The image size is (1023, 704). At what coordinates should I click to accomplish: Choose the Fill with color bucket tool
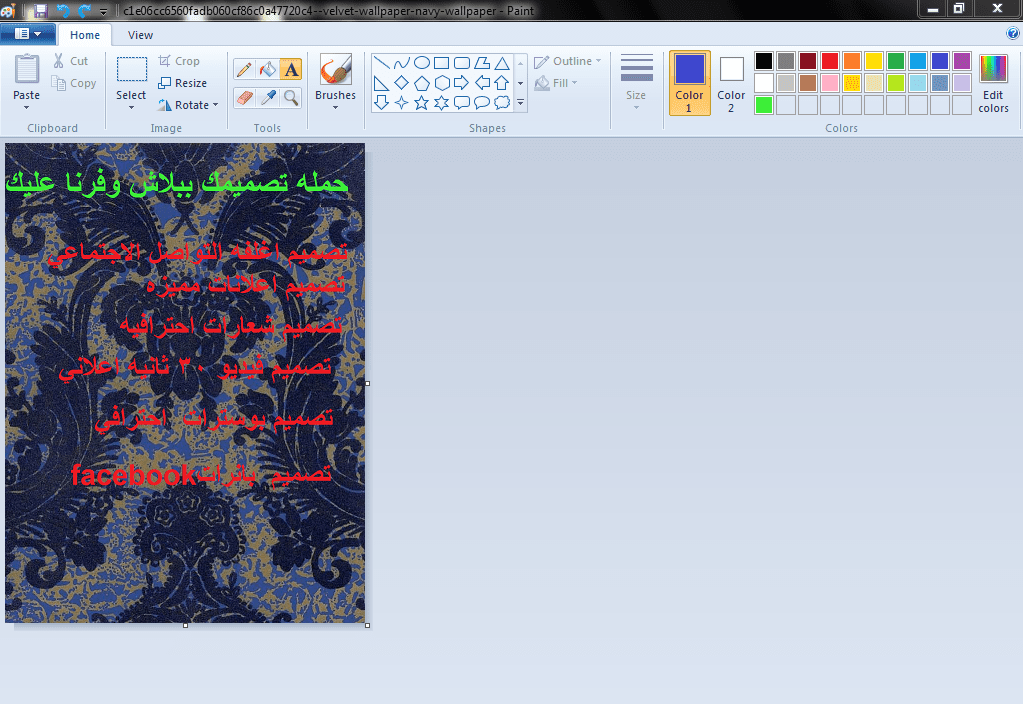(267, 69)
